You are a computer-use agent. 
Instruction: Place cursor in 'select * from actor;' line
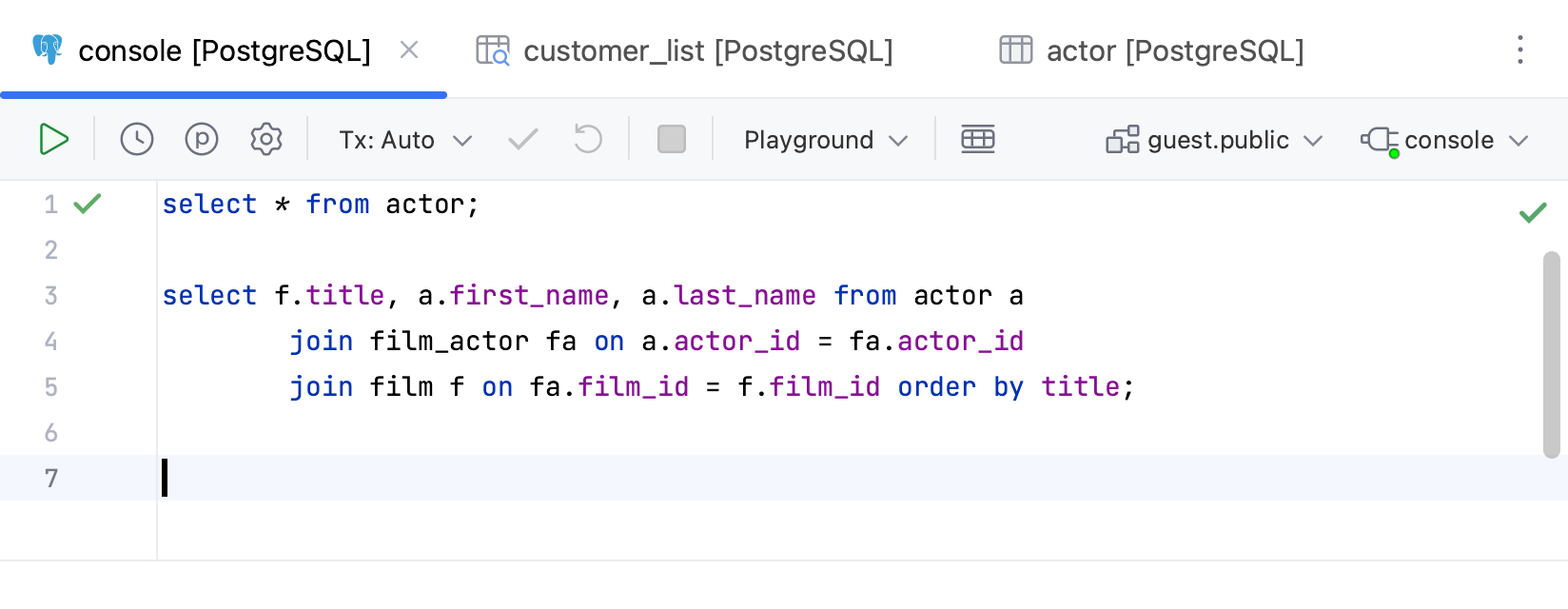321,205
